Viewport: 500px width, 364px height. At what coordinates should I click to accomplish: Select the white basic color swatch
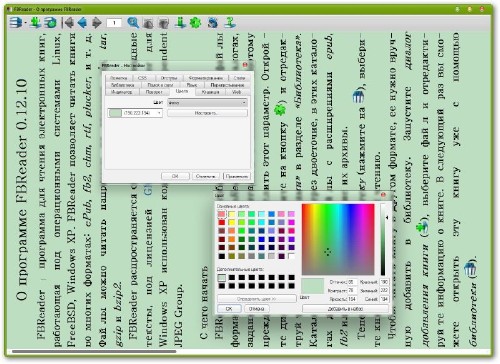point(291,256)
